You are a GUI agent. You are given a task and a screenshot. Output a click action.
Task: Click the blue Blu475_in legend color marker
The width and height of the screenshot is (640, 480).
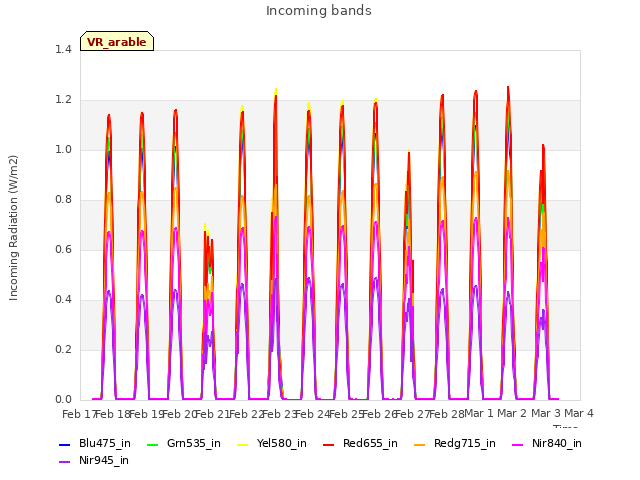point(64,444)
